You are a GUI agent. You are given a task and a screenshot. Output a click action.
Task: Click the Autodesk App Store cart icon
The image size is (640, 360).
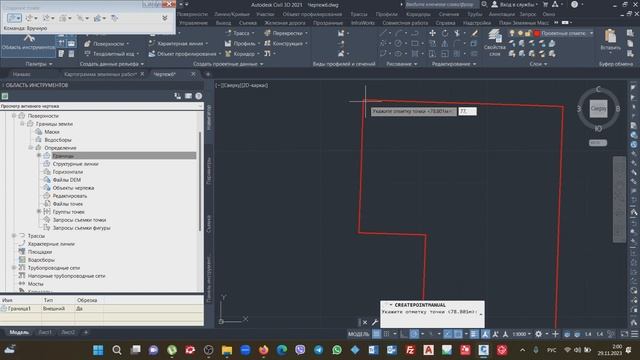[545, 4]
